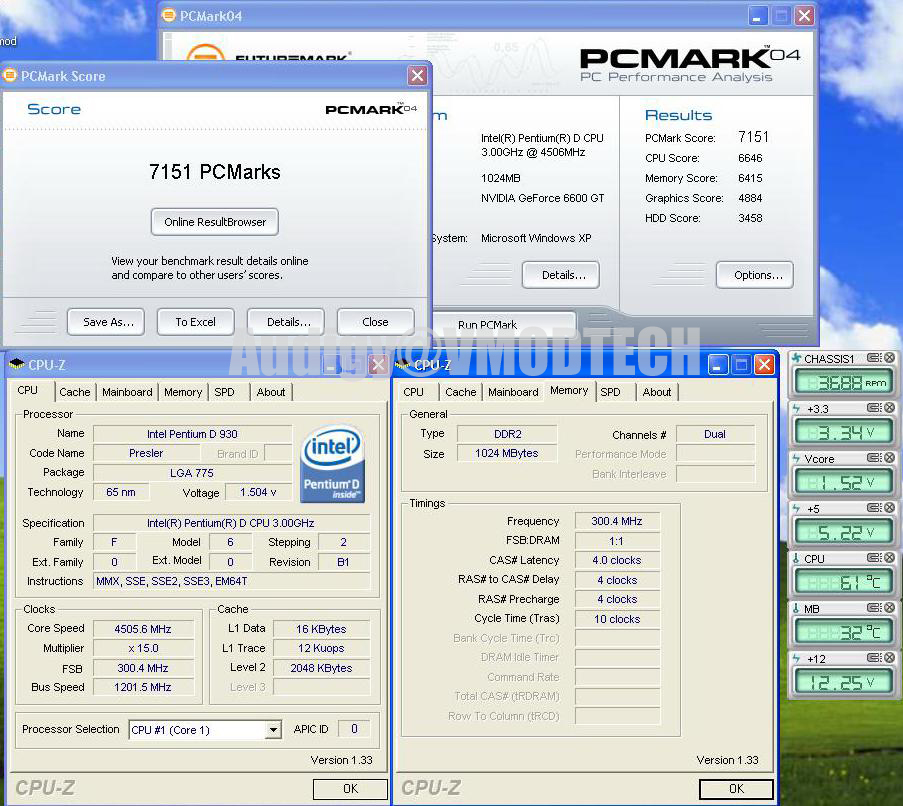Click the Name field 'Intel Pentium D 930'
Image resolution: width=903 pixels, height=806 pixels.
(193, 434)
